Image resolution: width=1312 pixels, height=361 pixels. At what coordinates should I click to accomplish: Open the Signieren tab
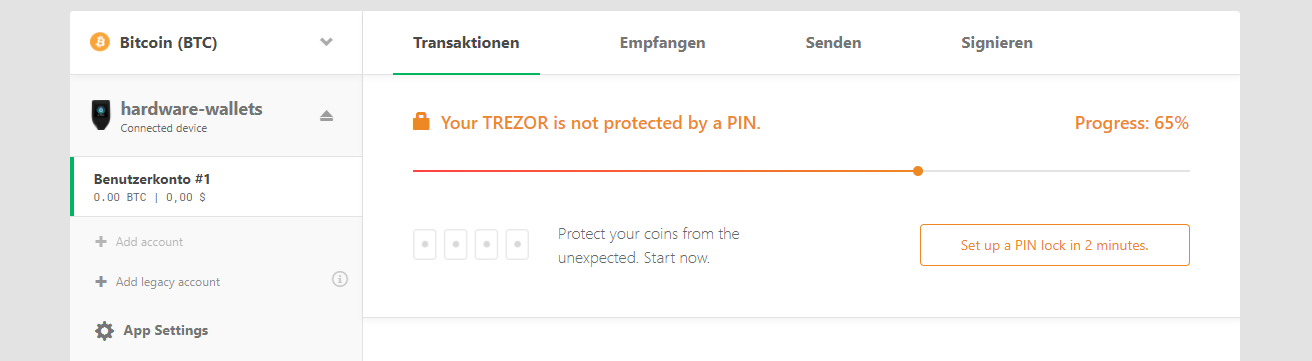(997, 43)
